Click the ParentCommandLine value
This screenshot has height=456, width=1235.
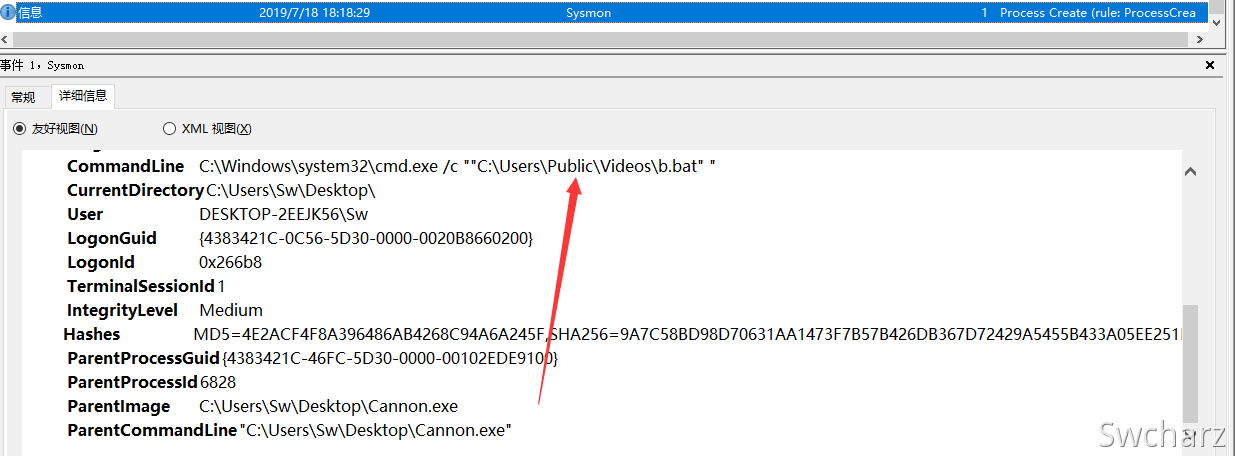tap(375, 430)
